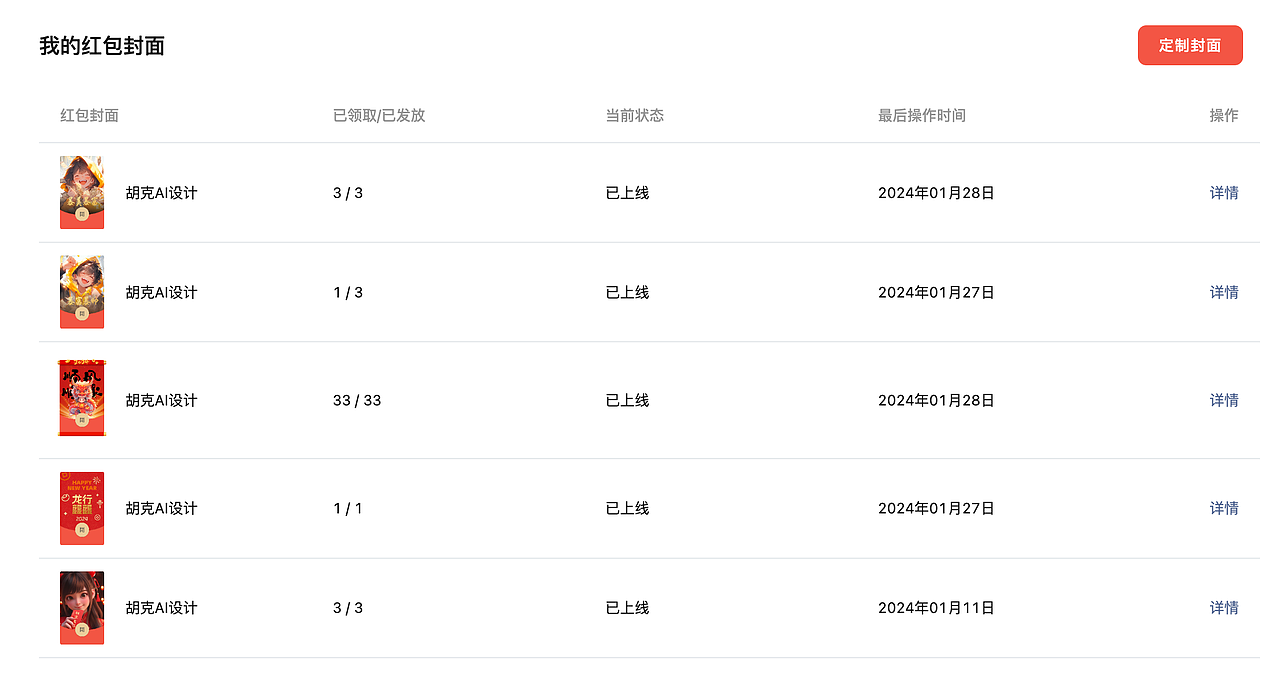Open 详情 for the first cover row
Image resolution: width=1280 pixels, height=673 pixels.
[1224, 193]
